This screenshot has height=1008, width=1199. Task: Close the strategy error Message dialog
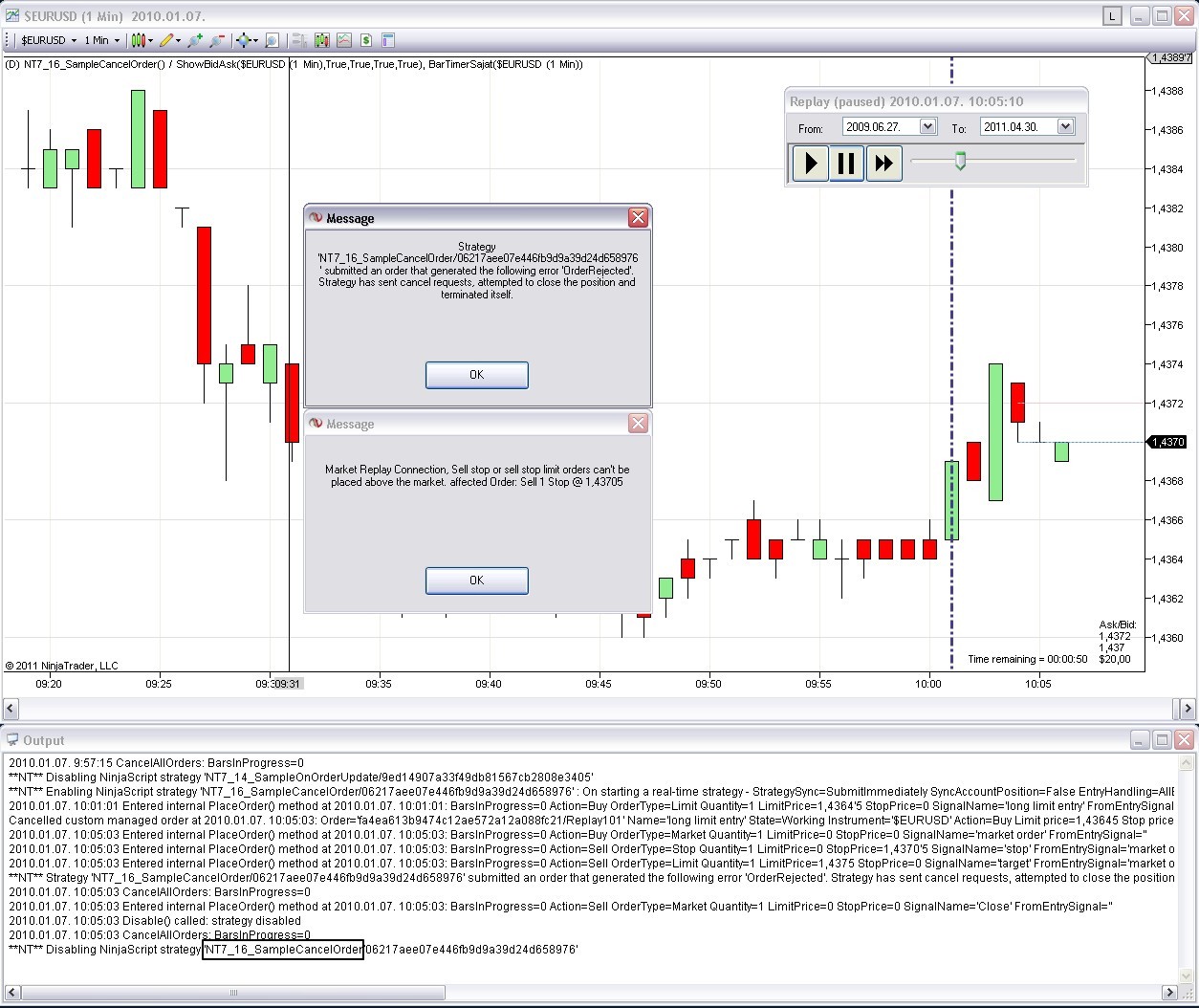(638, 218)
